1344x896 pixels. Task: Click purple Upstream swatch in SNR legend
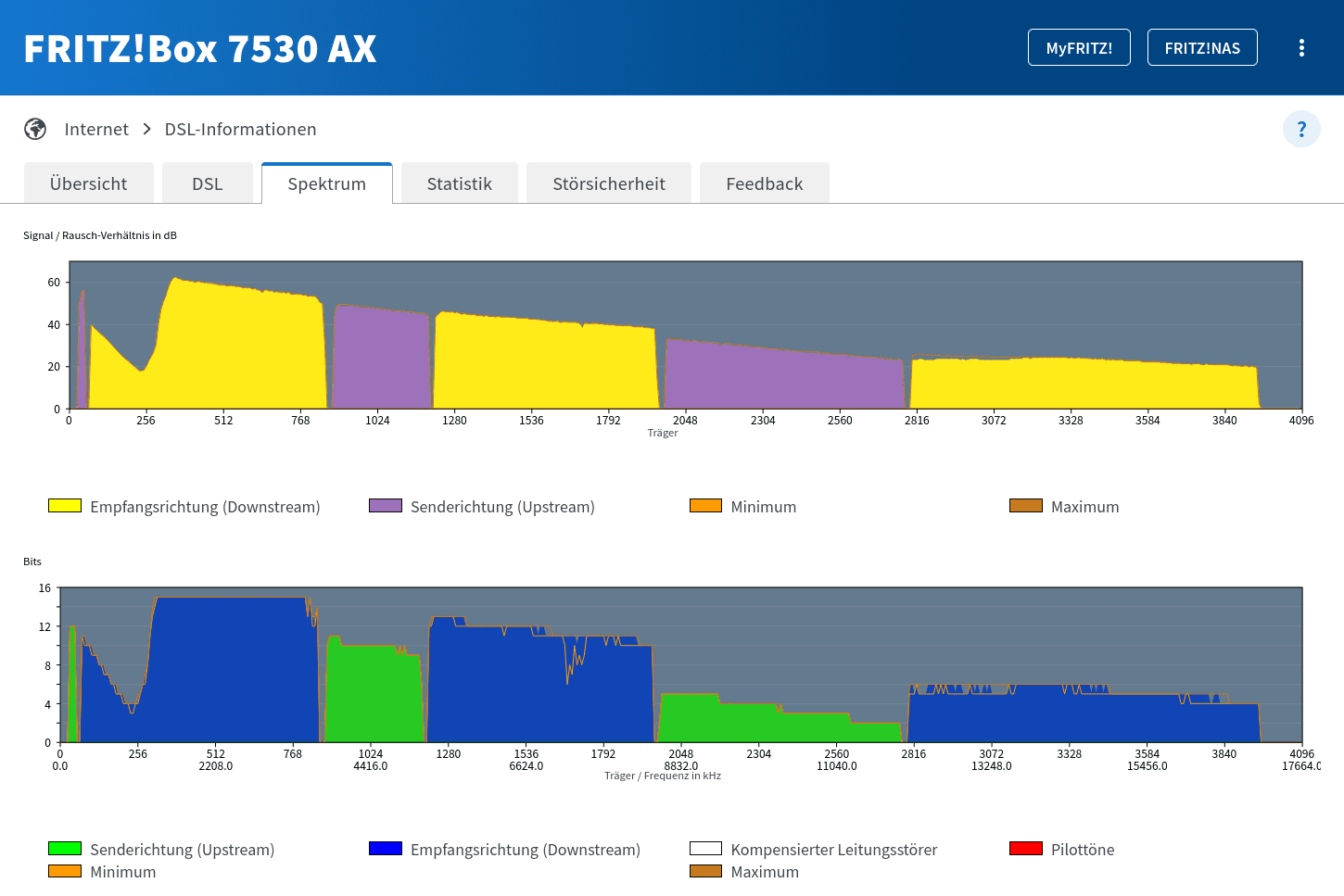coord(386,506)
